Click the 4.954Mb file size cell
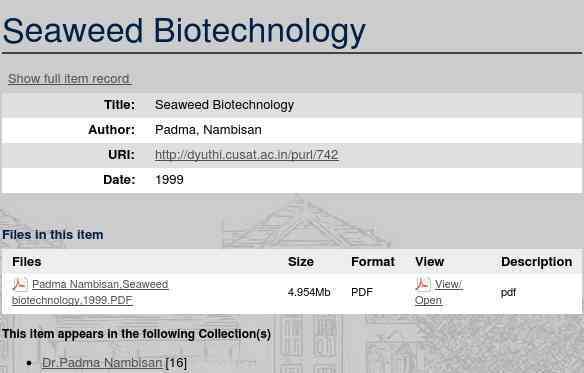Image resolution: width=584 pixels, height=373 pixels. pyautogui.click(x=309, y=292)
